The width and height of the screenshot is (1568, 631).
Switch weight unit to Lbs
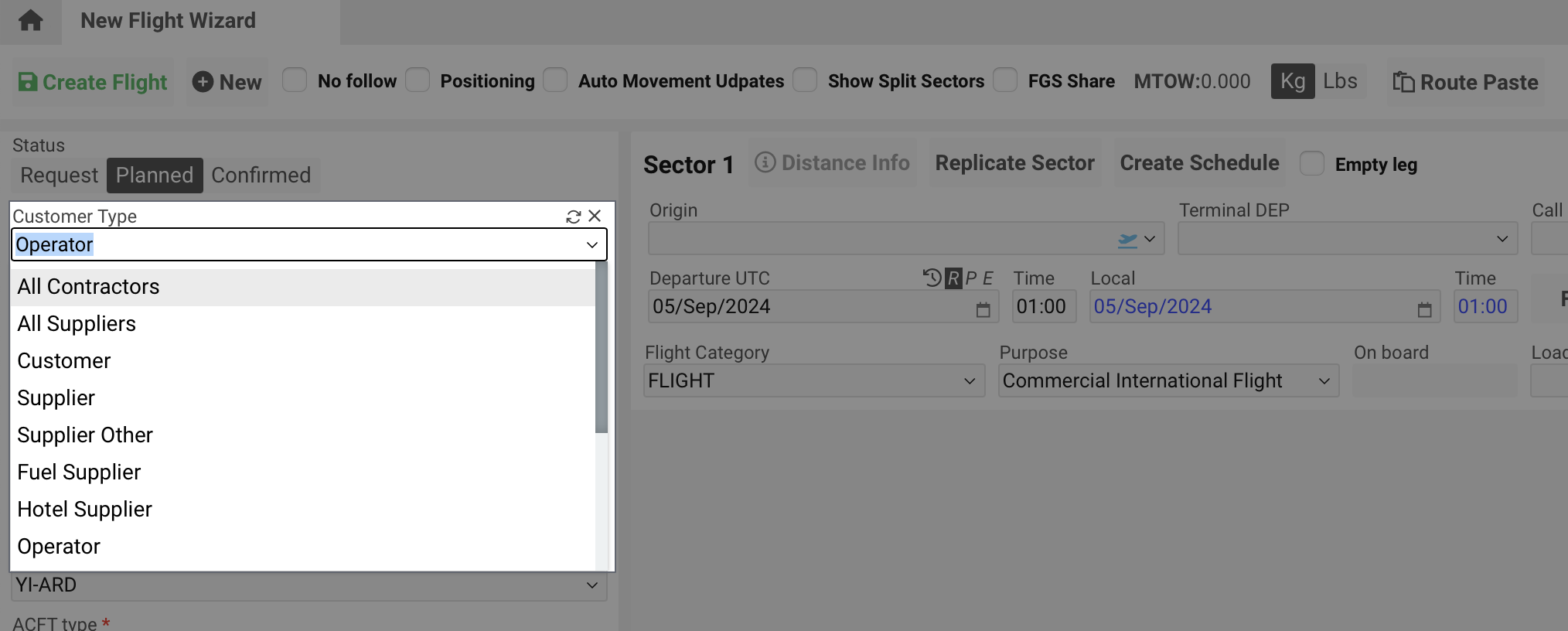tap(1340, 81)
